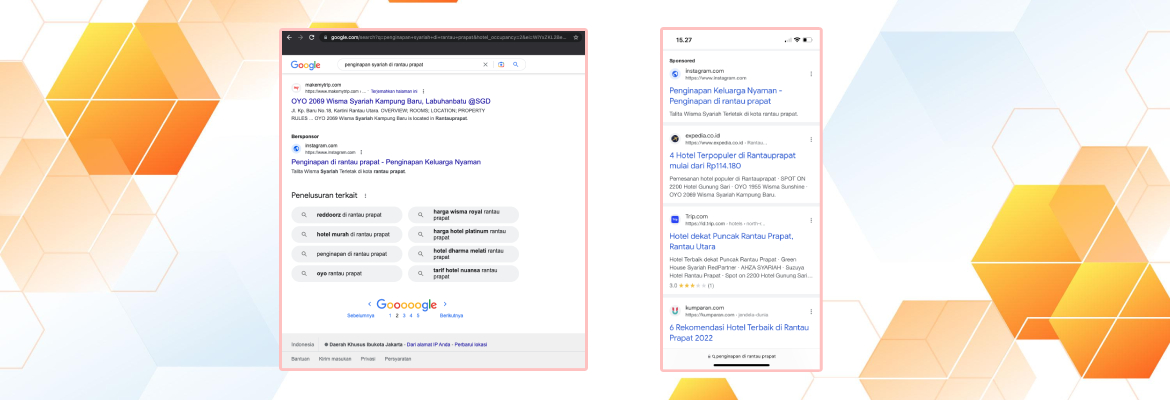Screen dimensions: 1170x400
Task: Bookmark the page with the star icon
Action: pos(575,37)
